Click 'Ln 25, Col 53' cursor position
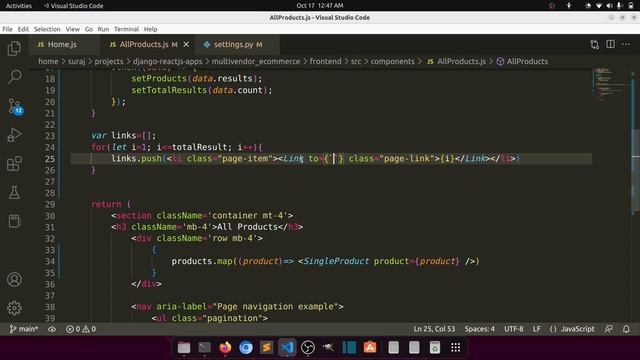The image size is (640, 360). (434, 329)
